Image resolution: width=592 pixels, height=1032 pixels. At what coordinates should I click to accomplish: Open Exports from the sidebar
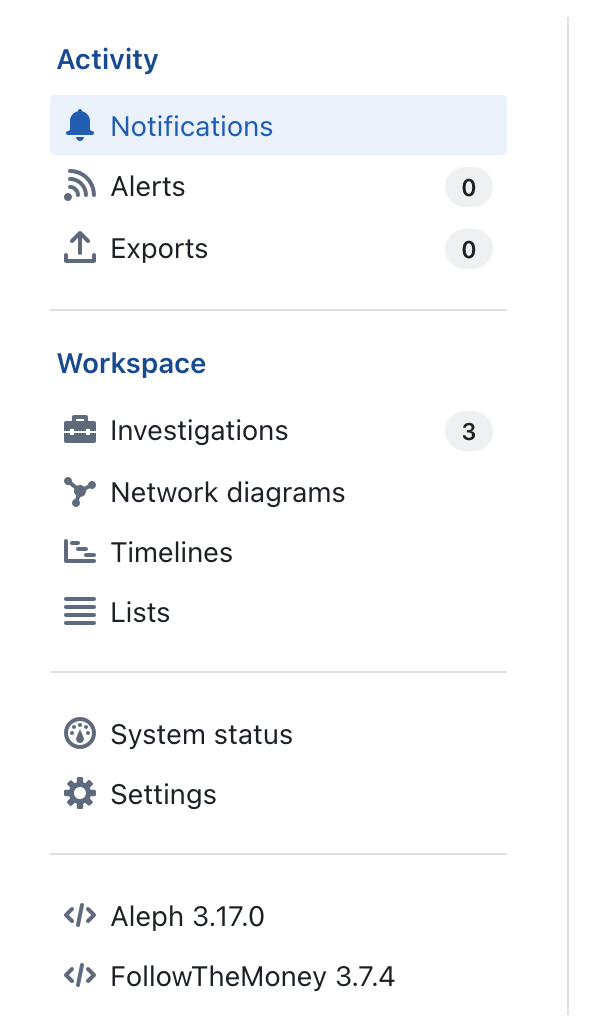coord(279,249)
